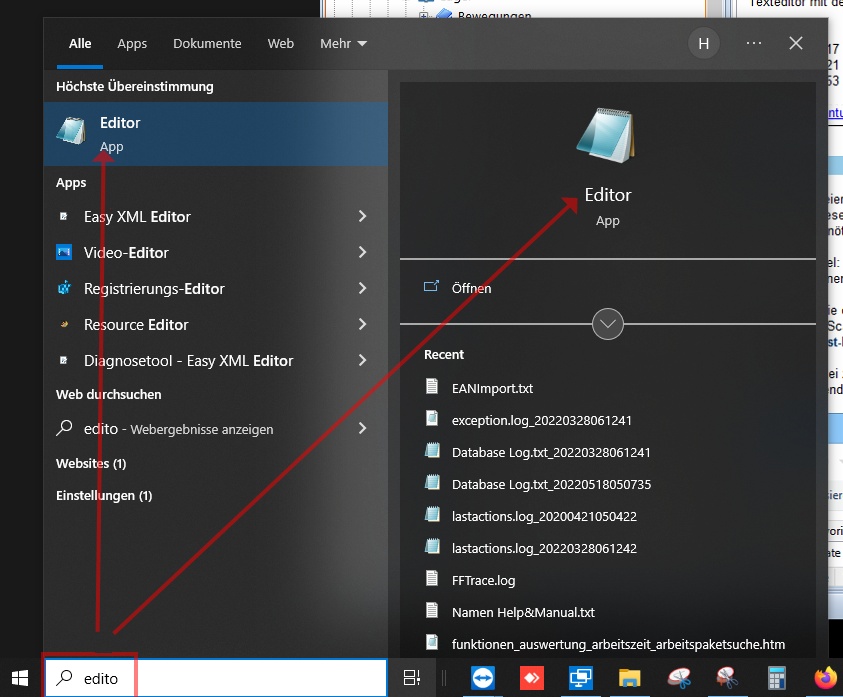Switch to the Dokumente tab
The height and width of the screenshot is (697, 843).
coord(207,44)
